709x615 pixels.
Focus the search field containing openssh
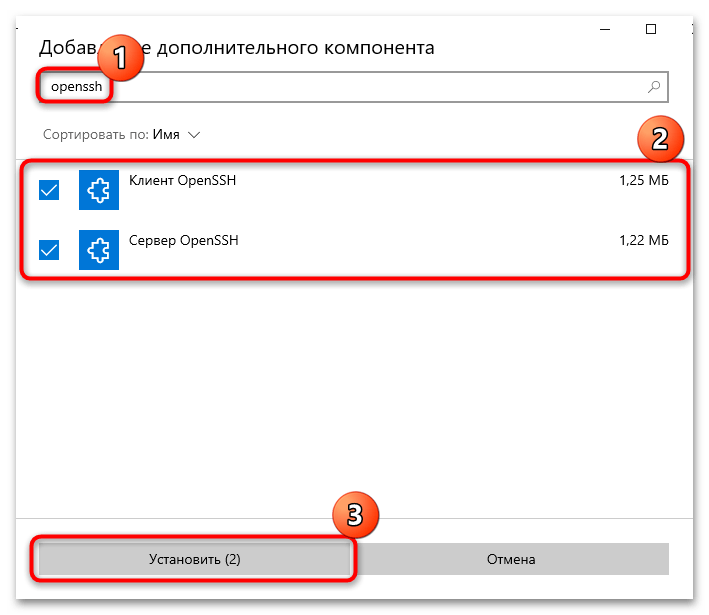(x=354, y=86)
